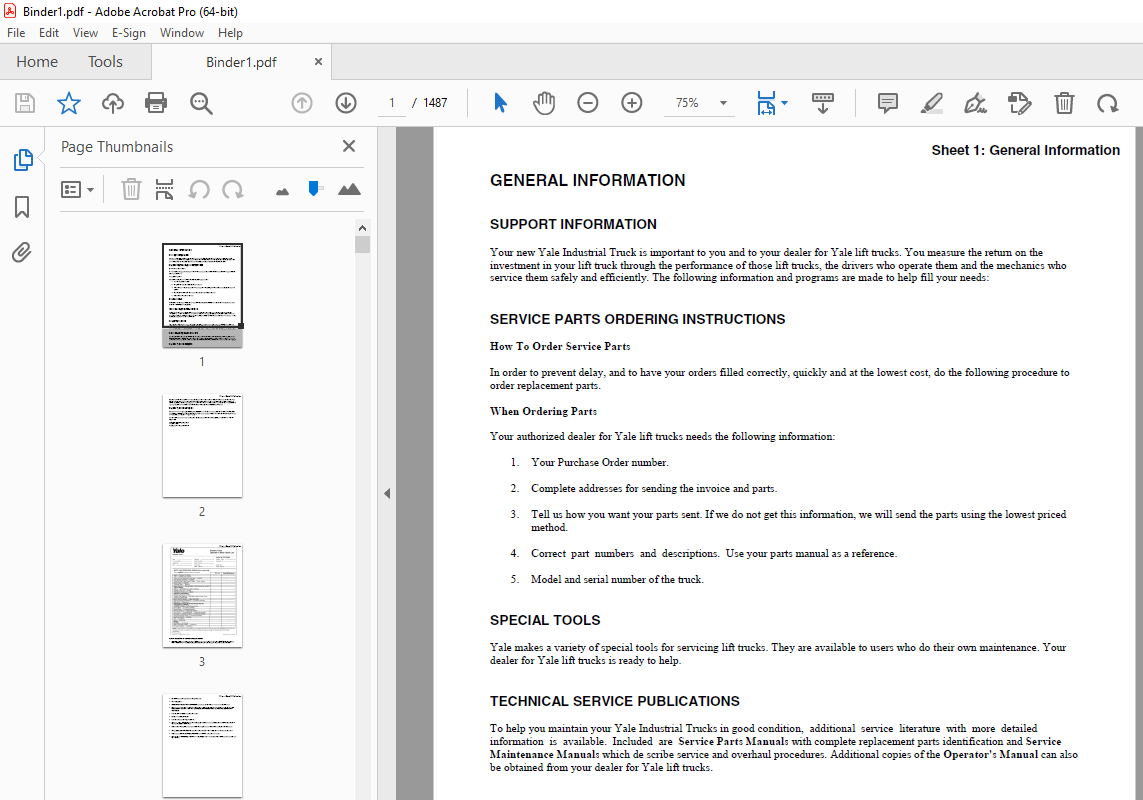Click the "SPECIAL TOOLS" heading
The image size is (1143, 800).
545,621
